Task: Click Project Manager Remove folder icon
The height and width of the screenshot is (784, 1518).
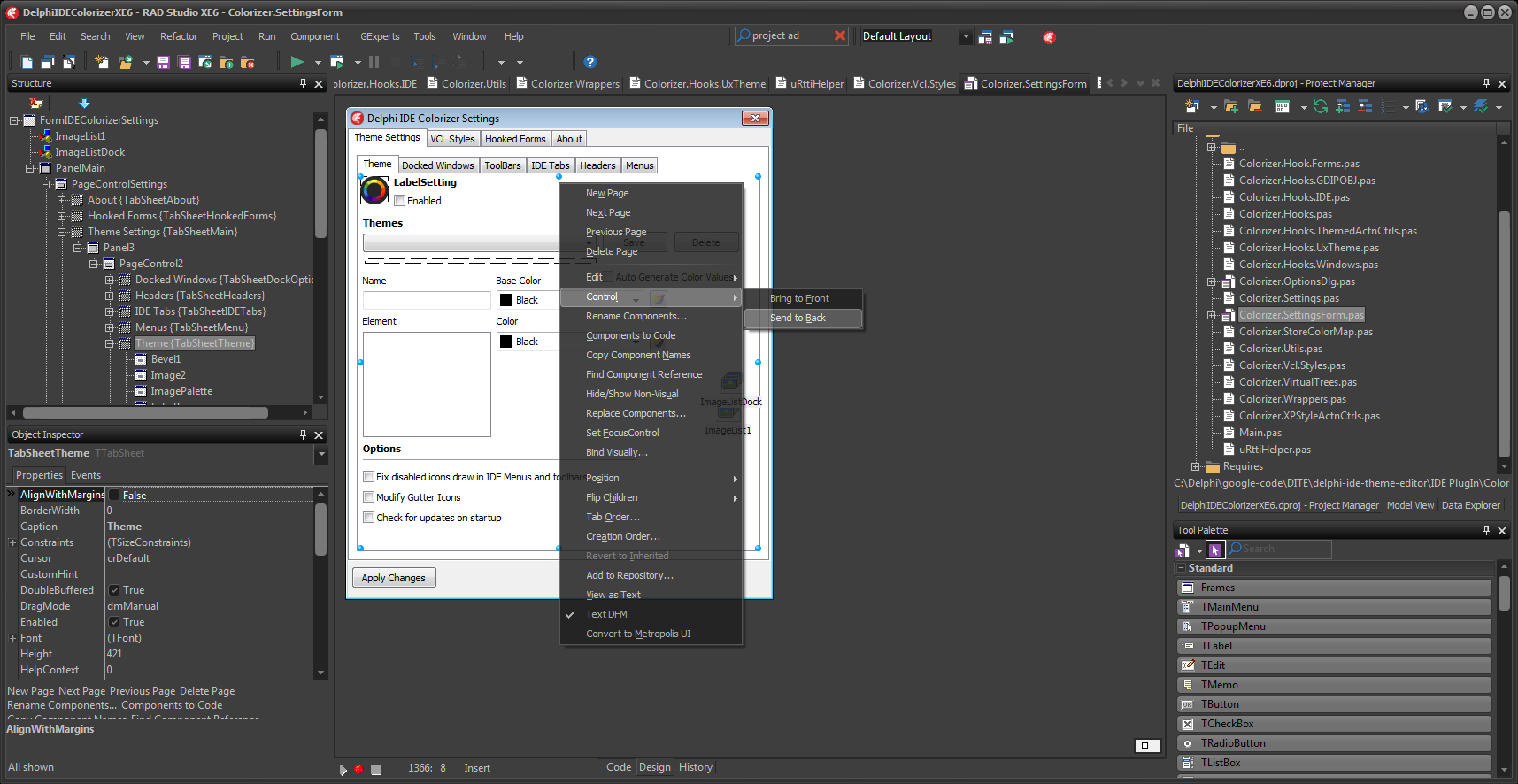Action: pyautogui.click(x=1255, y=106)
